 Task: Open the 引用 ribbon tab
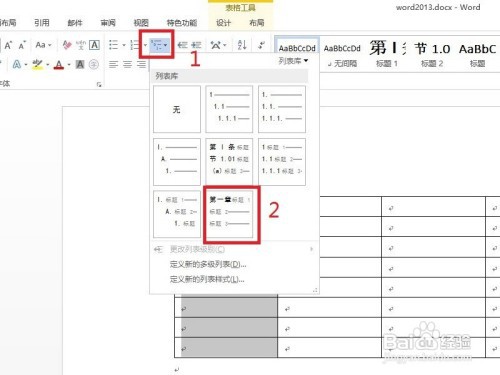[x=42, y=23]
